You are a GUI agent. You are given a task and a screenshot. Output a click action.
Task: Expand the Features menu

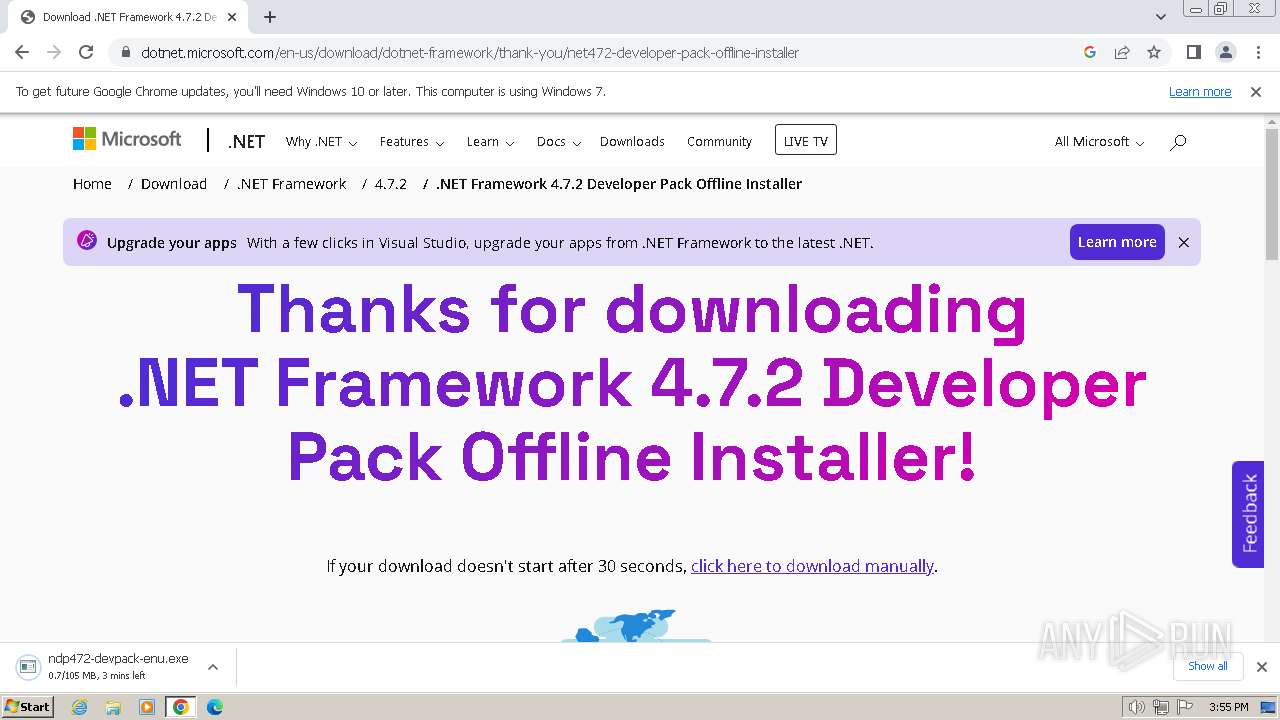click(x=412, y=142)
